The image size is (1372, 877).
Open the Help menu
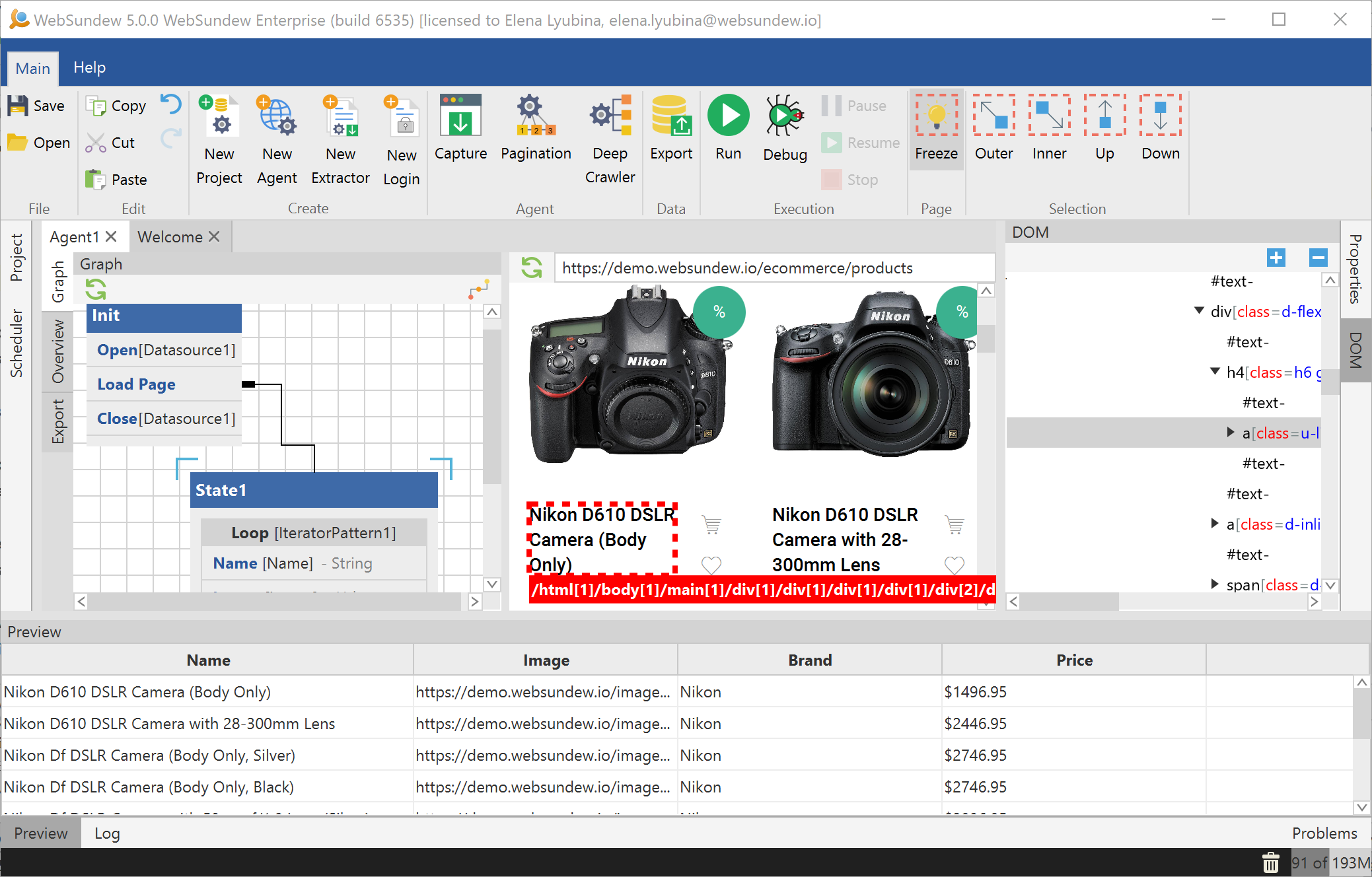(90, 67)
